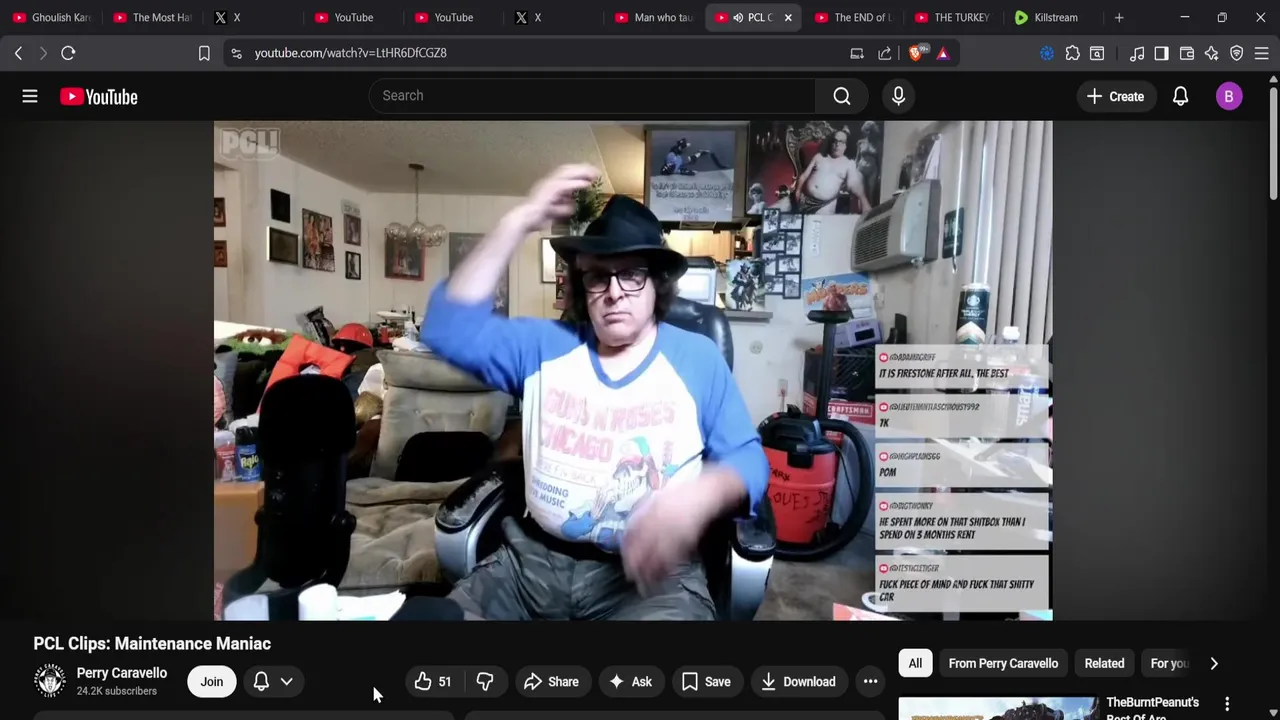Switch to Man who tau tab

[654, 17]
